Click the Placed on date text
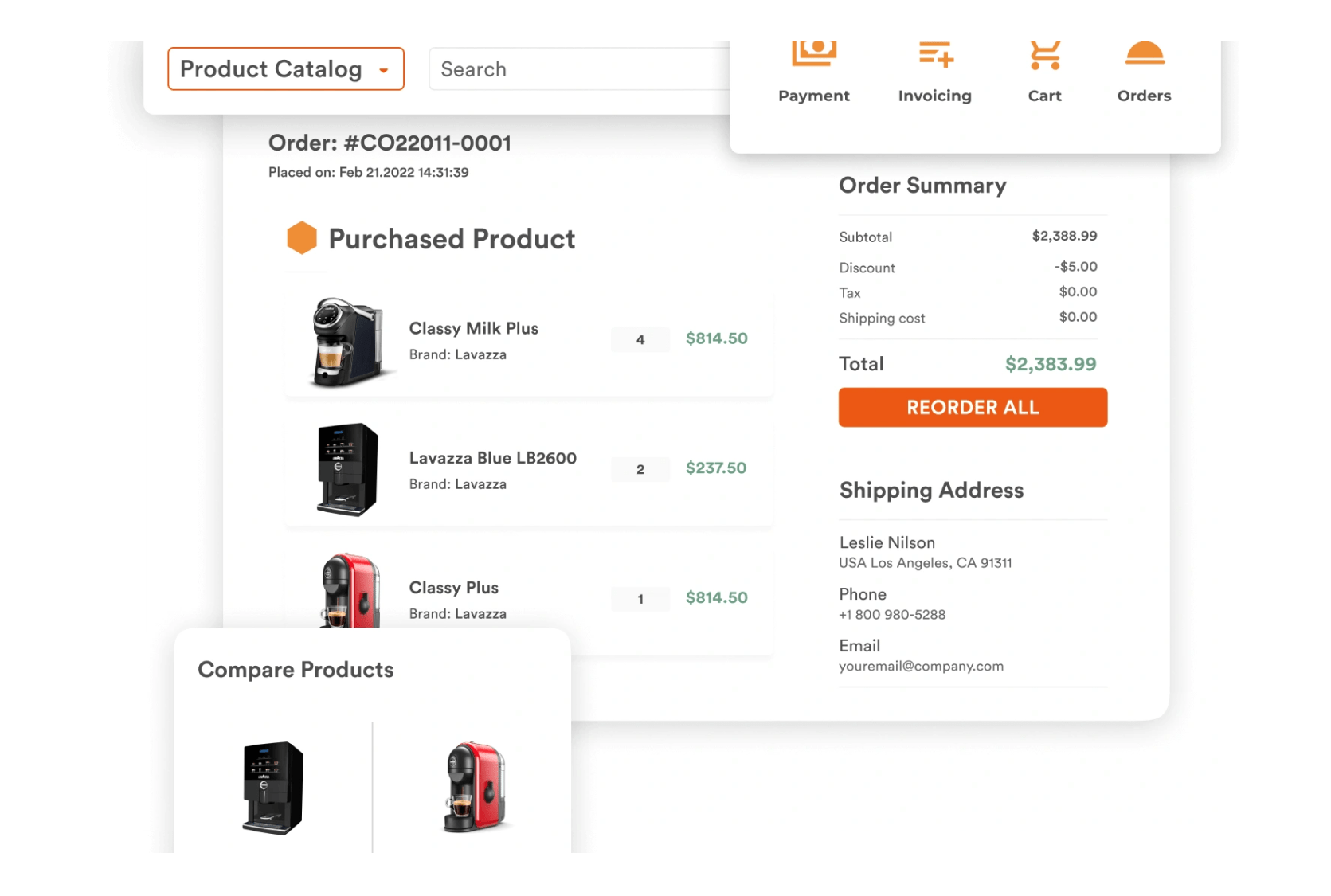1331x896 pixels. point(369,172)
